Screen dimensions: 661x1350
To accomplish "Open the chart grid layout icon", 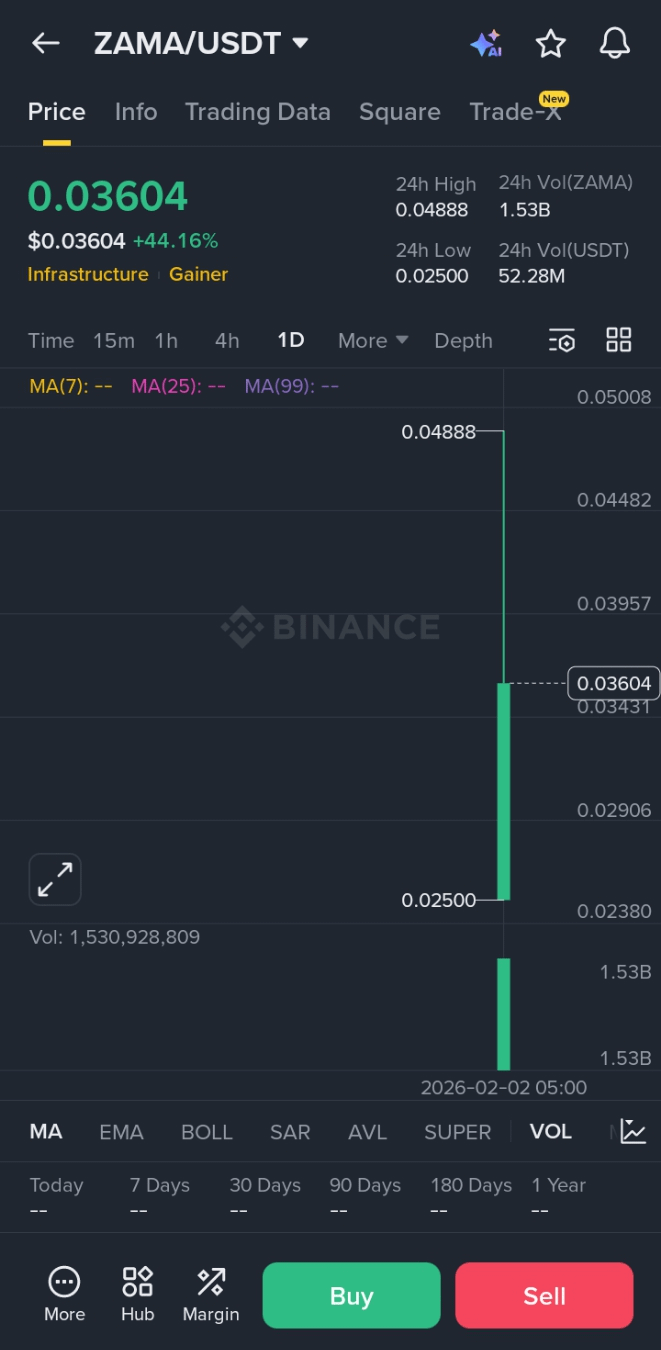I will click(x=619, y=340).
